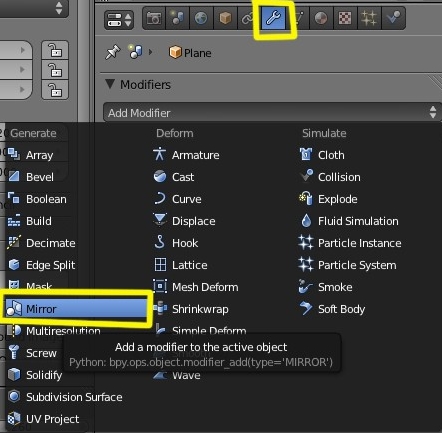This screenshot has height=433, width=442.
Task: Choose the Wave modifier
Action: (177, 375)
